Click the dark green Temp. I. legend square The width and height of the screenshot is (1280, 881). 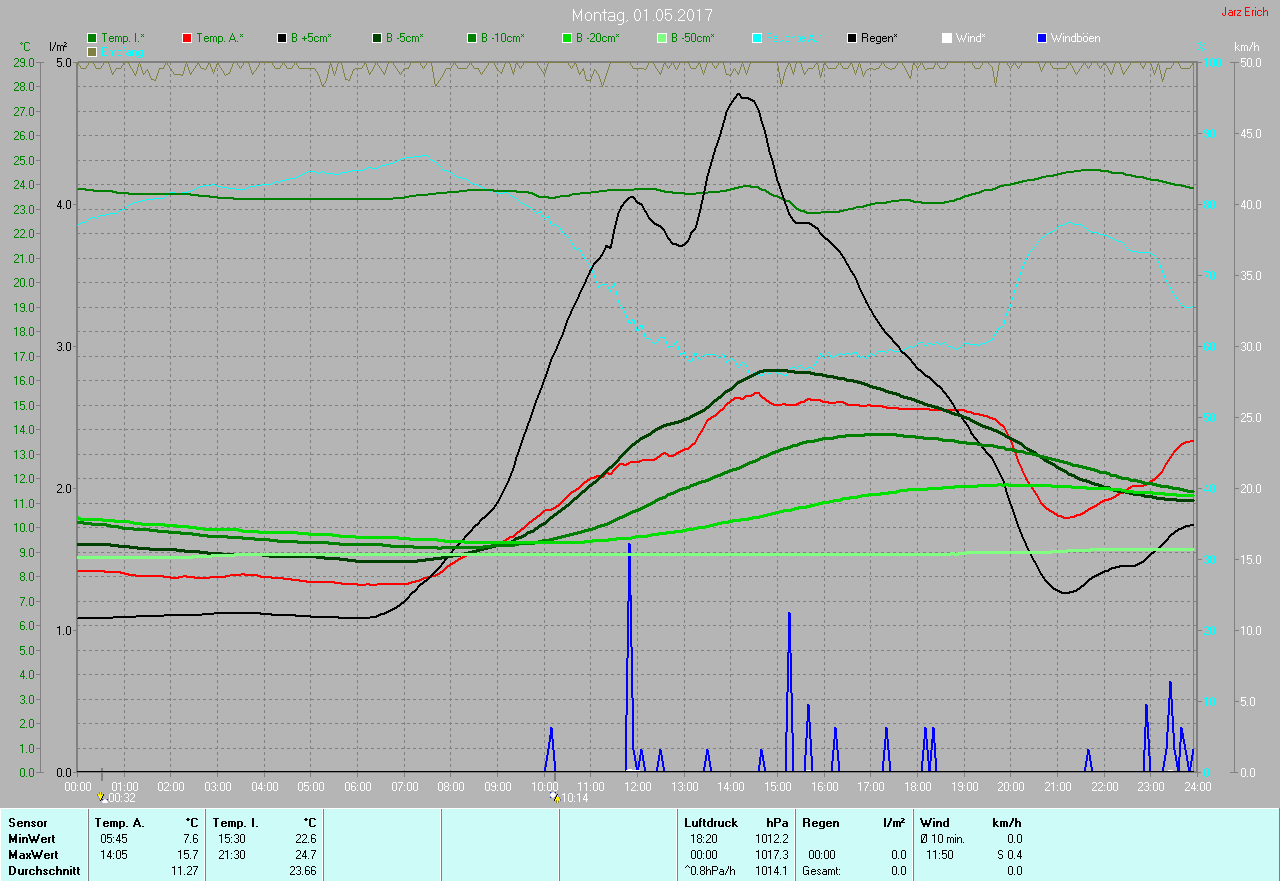point(93,38)
